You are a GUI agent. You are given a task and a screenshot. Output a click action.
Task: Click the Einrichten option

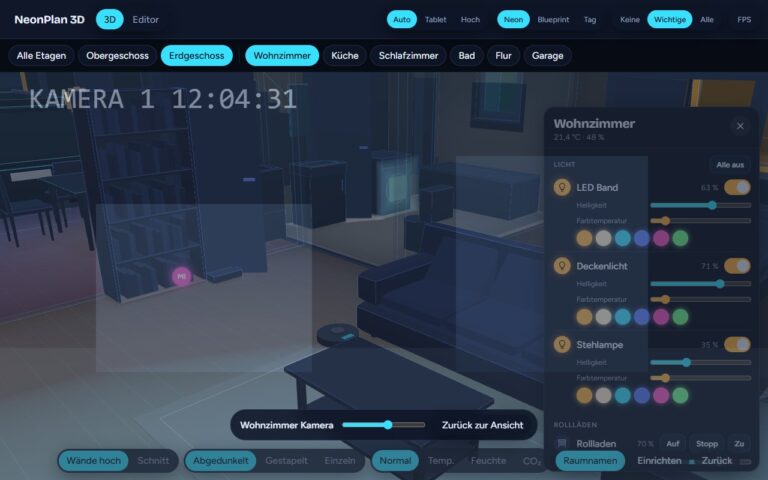[x=659, y=460]
